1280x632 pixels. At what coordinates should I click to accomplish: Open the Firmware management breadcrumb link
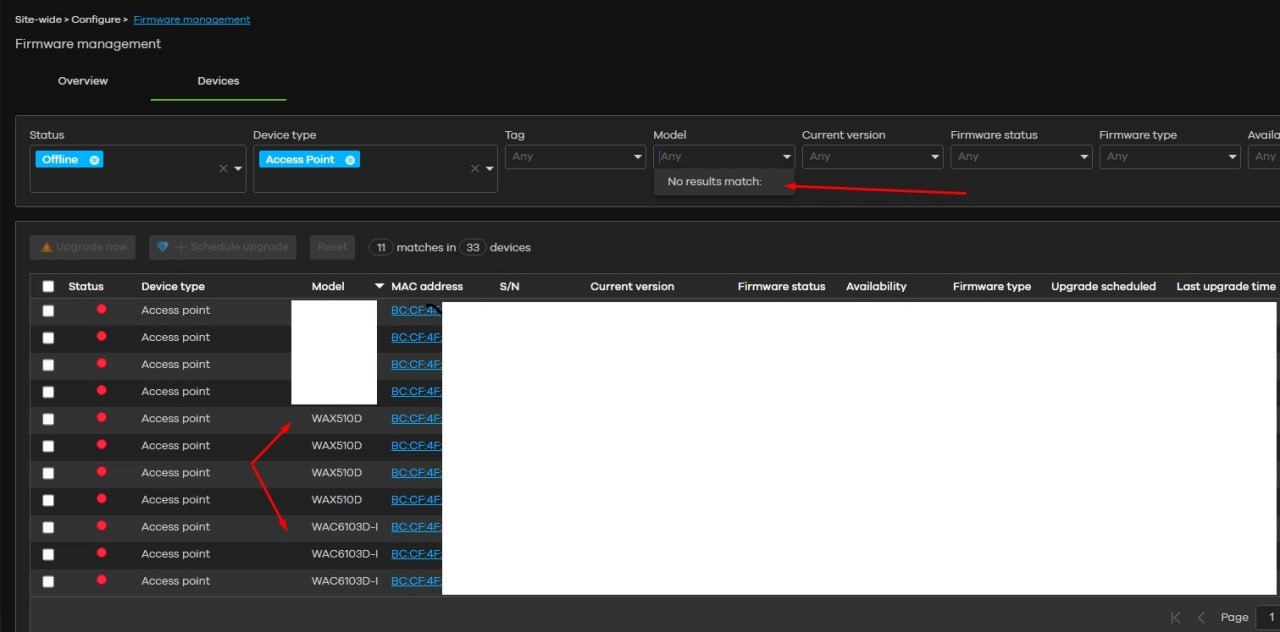192,19
